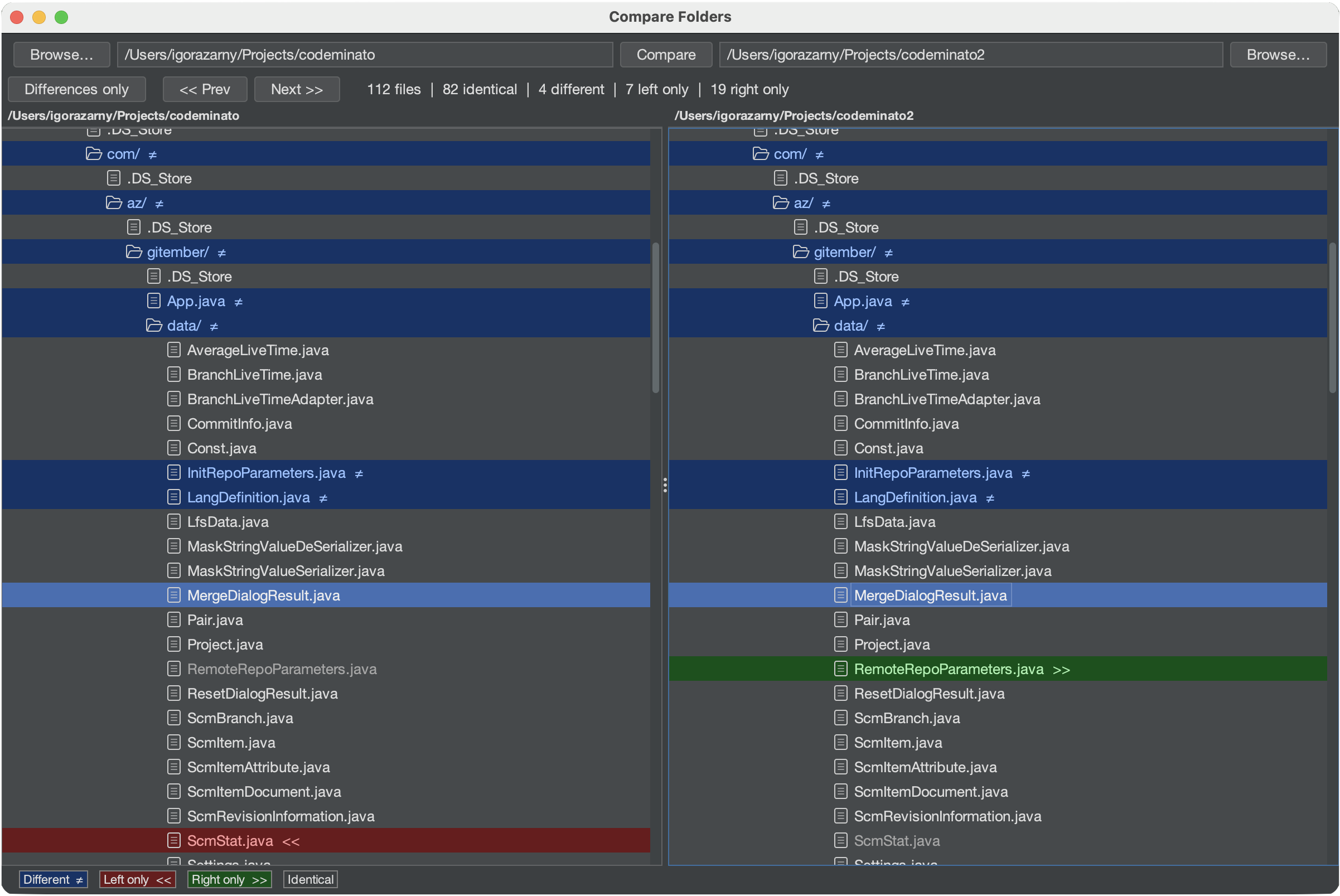This screenshot has width=1340, height=896.
Task: Click the file icon next to ScmStat.java
Action: 174,840
